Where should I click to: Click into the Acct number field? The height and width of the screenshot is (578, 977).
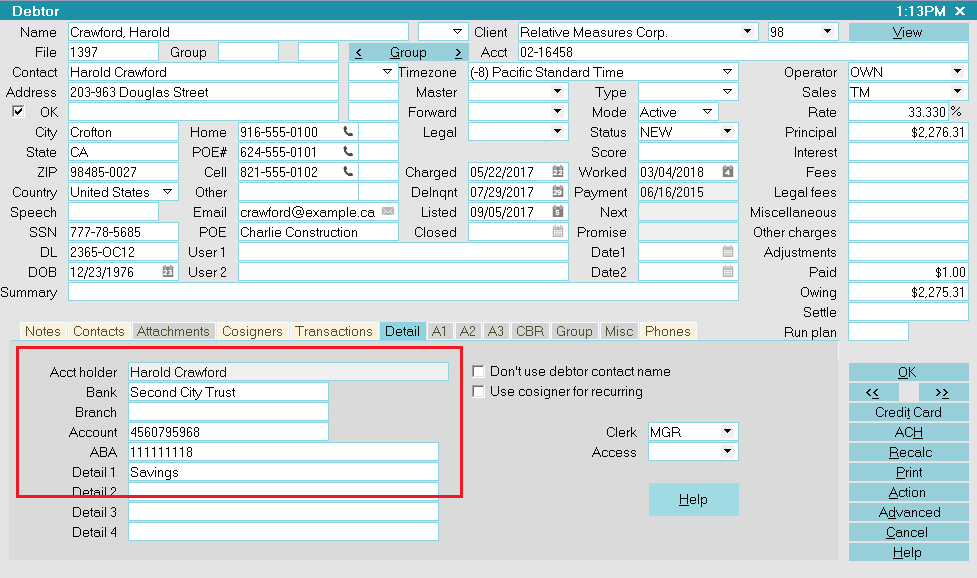point(743,52)
